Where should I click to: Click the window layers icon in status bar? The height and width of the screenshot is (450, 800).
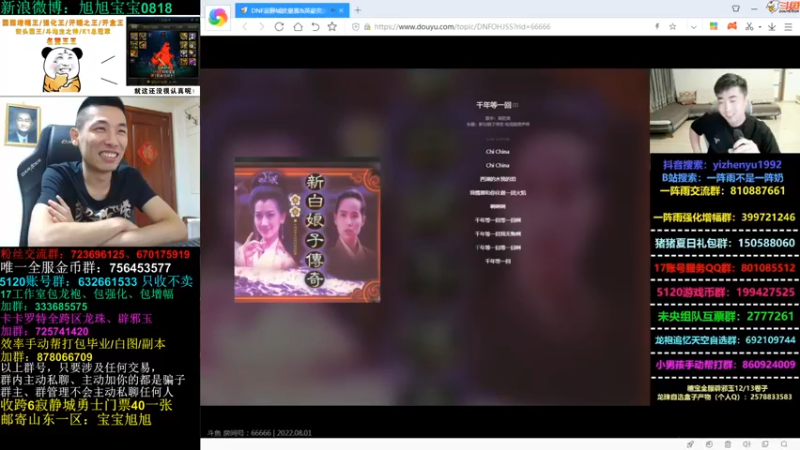point(765,444)
